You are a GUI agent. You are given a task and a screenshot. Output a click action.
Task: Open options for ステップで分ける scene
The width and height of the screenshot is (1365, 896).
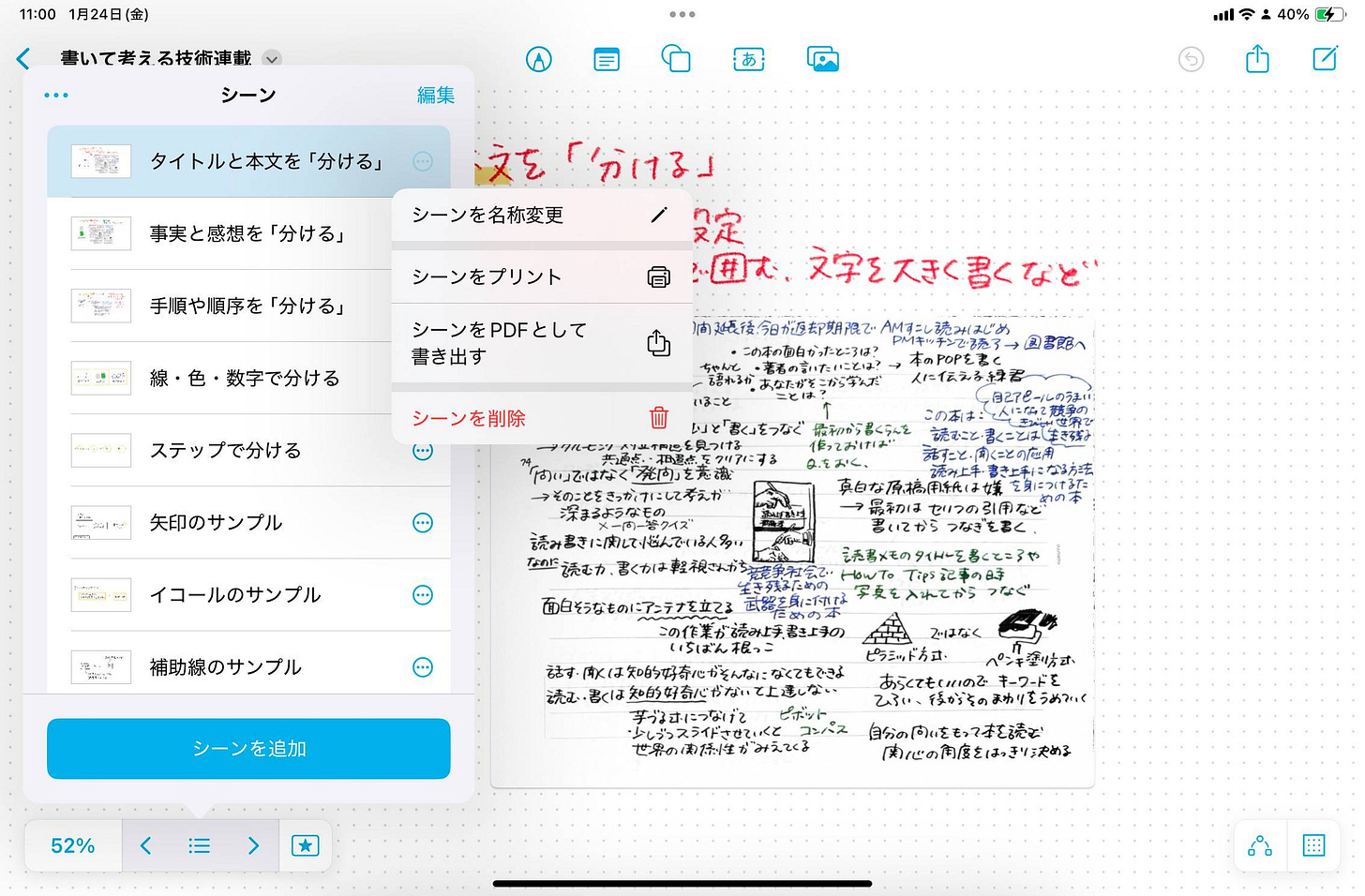[x=423, y=452]
